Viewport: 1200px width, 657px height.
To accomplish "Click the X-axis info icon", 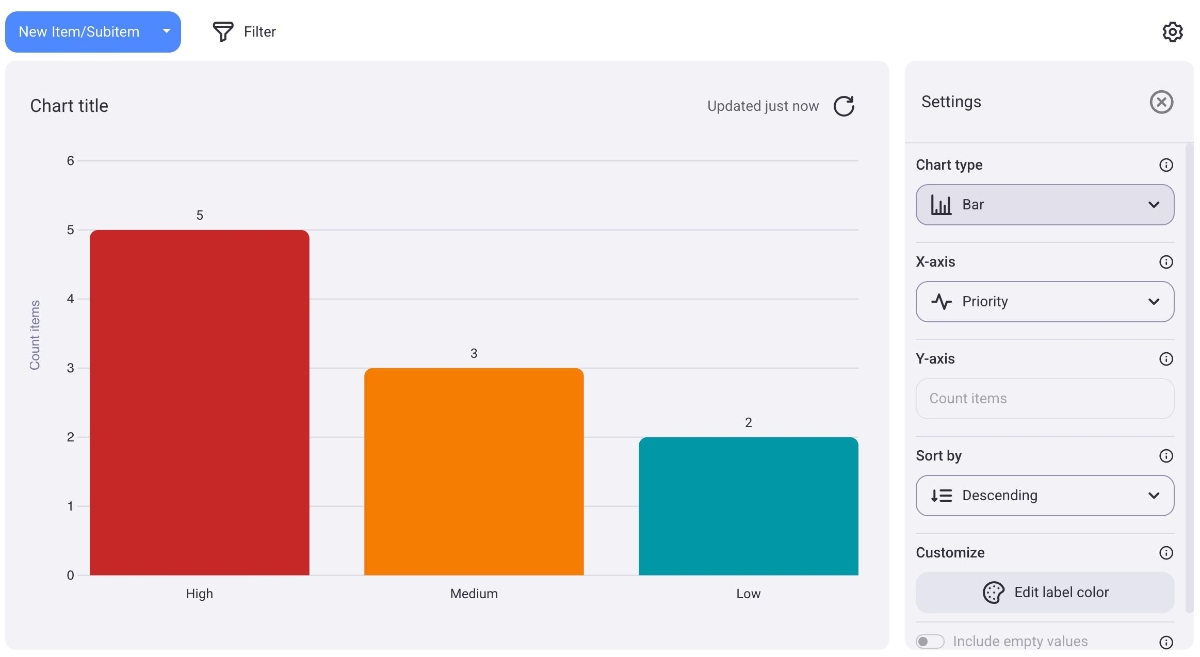I will coord(1165,262).
